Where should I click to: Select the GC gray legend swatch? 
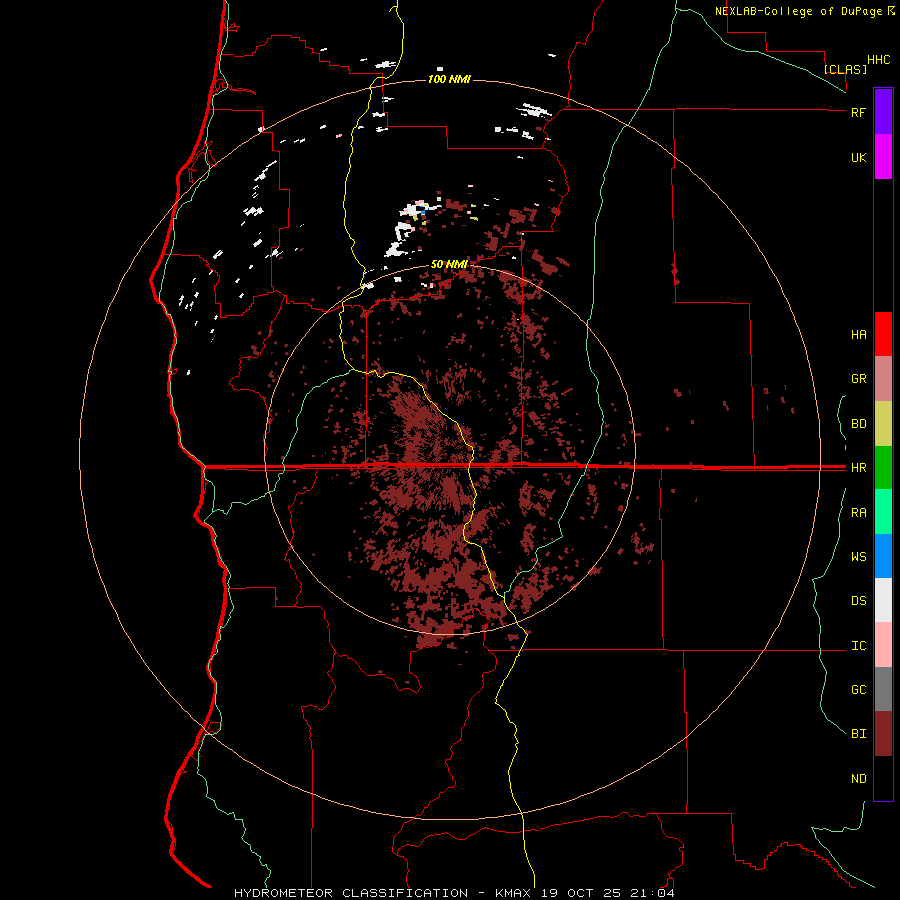(x=883, y=689)
